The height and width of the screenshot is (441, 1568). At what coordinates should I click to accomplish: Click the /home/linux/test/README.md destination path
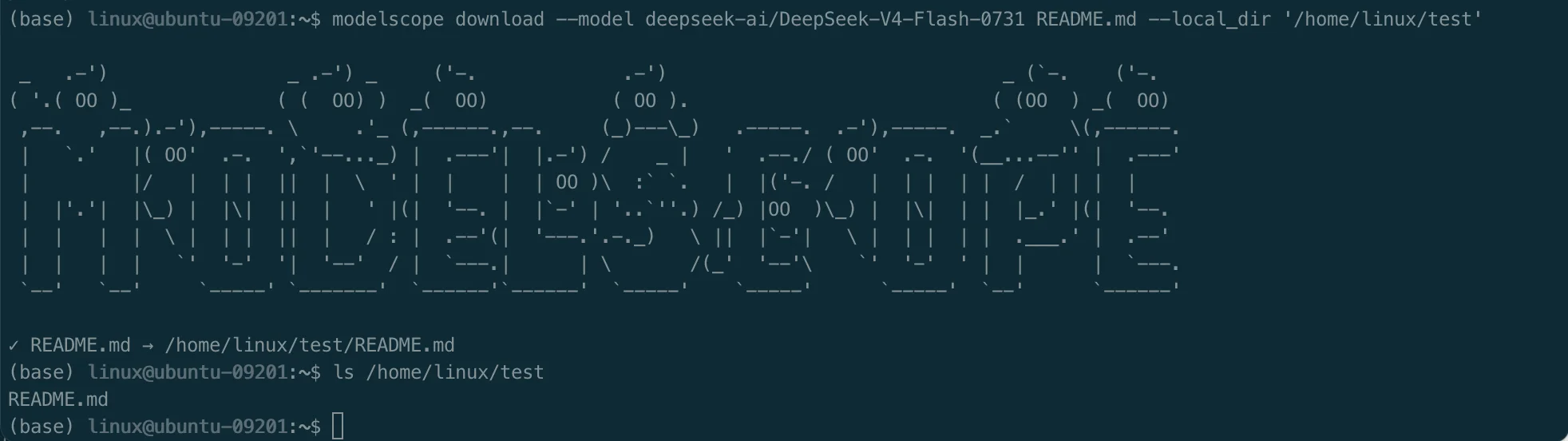click(x=310, y=345)
